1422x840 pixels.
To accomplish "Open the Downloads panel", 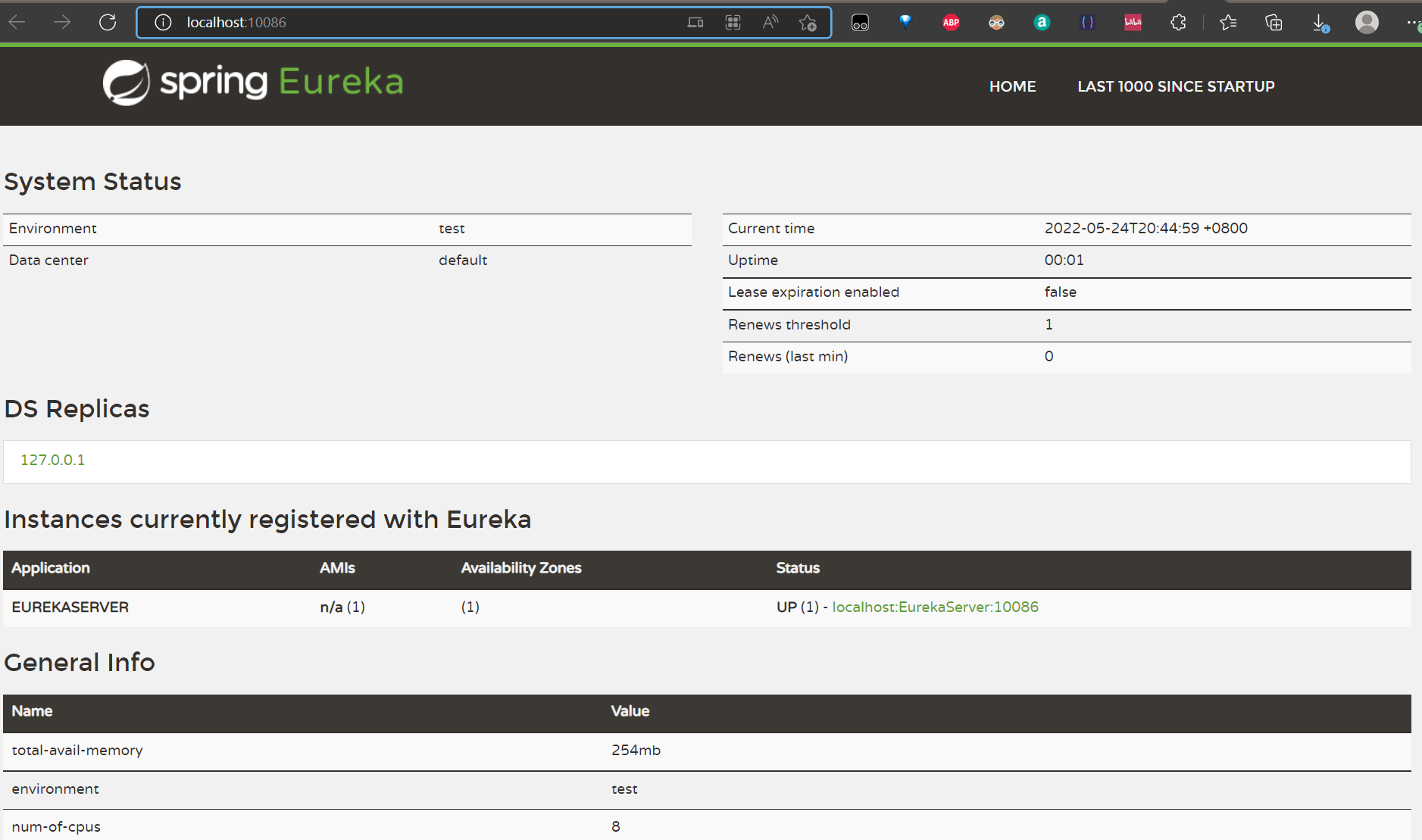I will [1320, 23].
